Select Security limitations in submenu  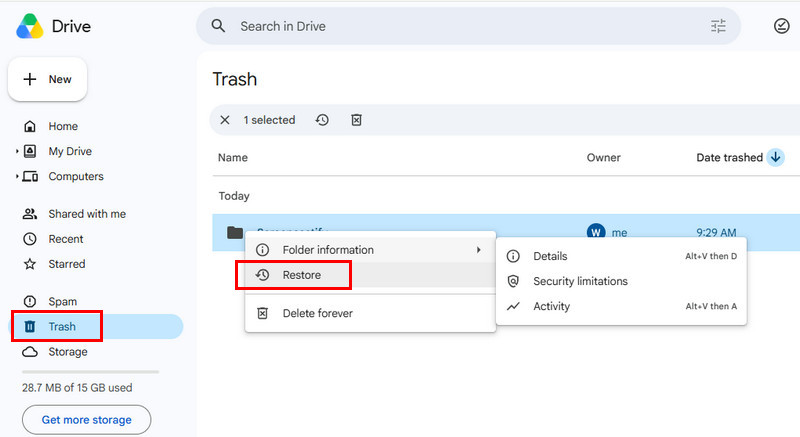[x=621, y=281]
